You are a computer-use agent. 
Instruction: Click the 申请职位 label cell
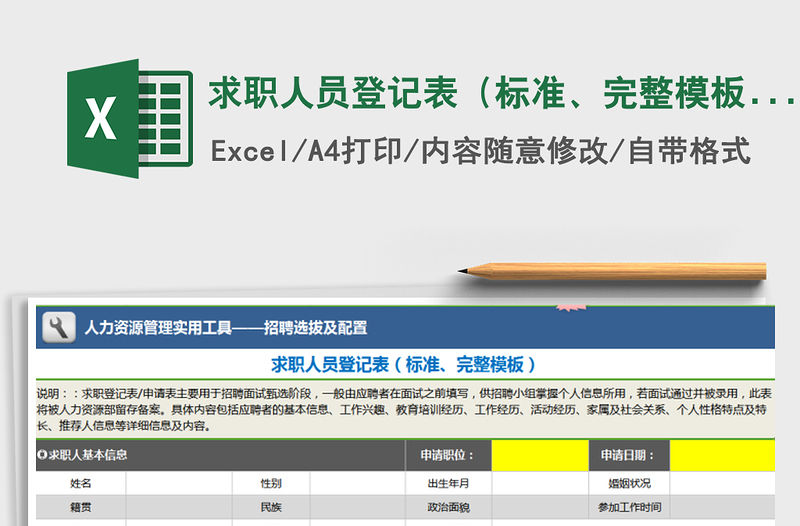(447, 455)
